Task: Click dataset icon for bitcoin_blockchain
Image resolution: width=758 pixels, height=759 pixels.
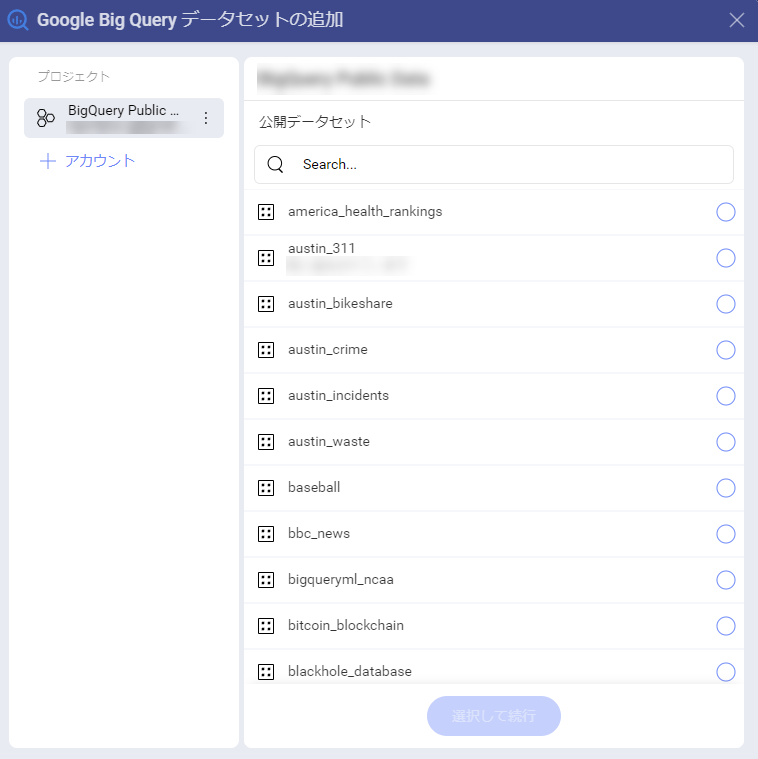Action: (x=266, y=626)
